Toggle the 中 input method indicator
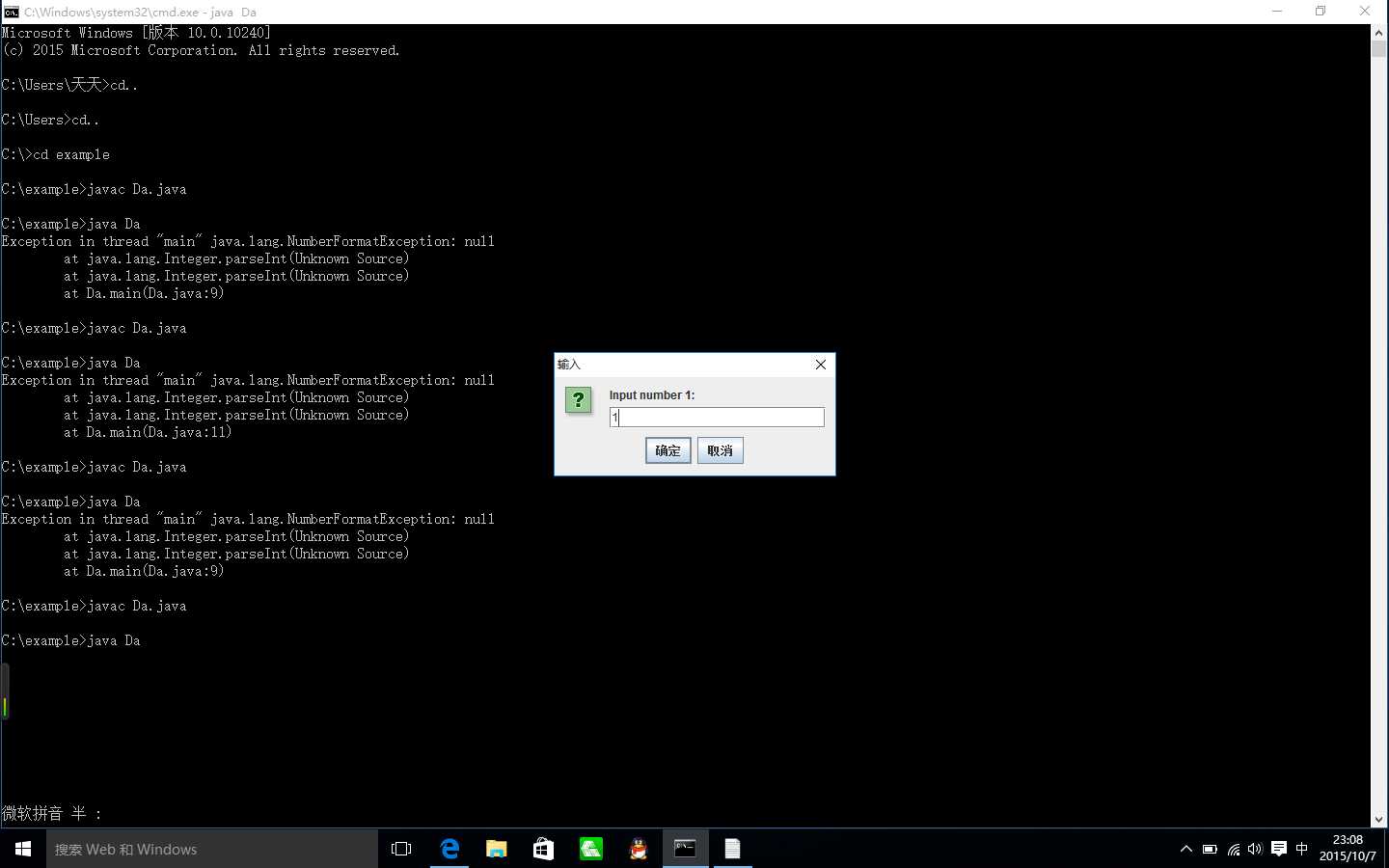 click(1302, 849)
